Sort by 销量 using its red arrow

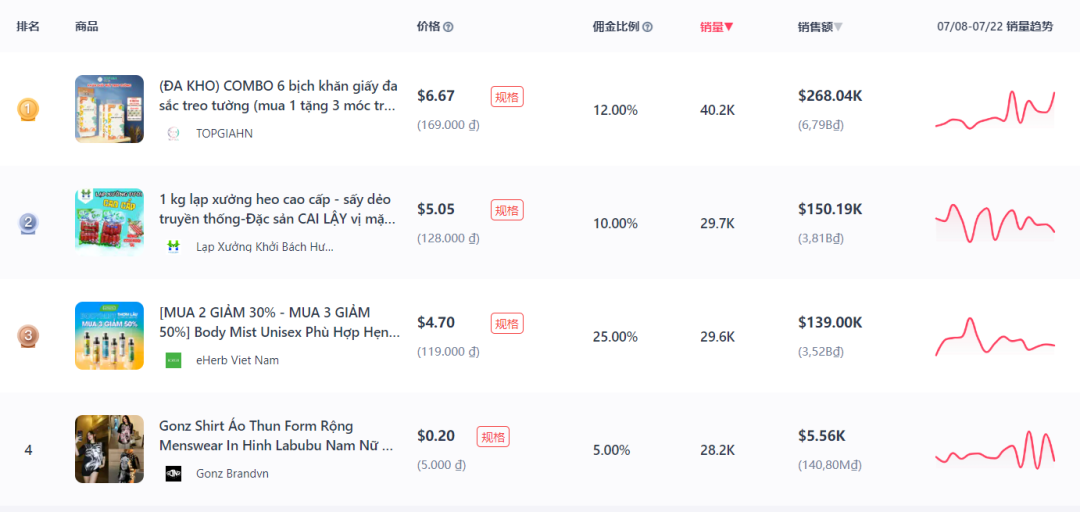[x=729, y=28]
